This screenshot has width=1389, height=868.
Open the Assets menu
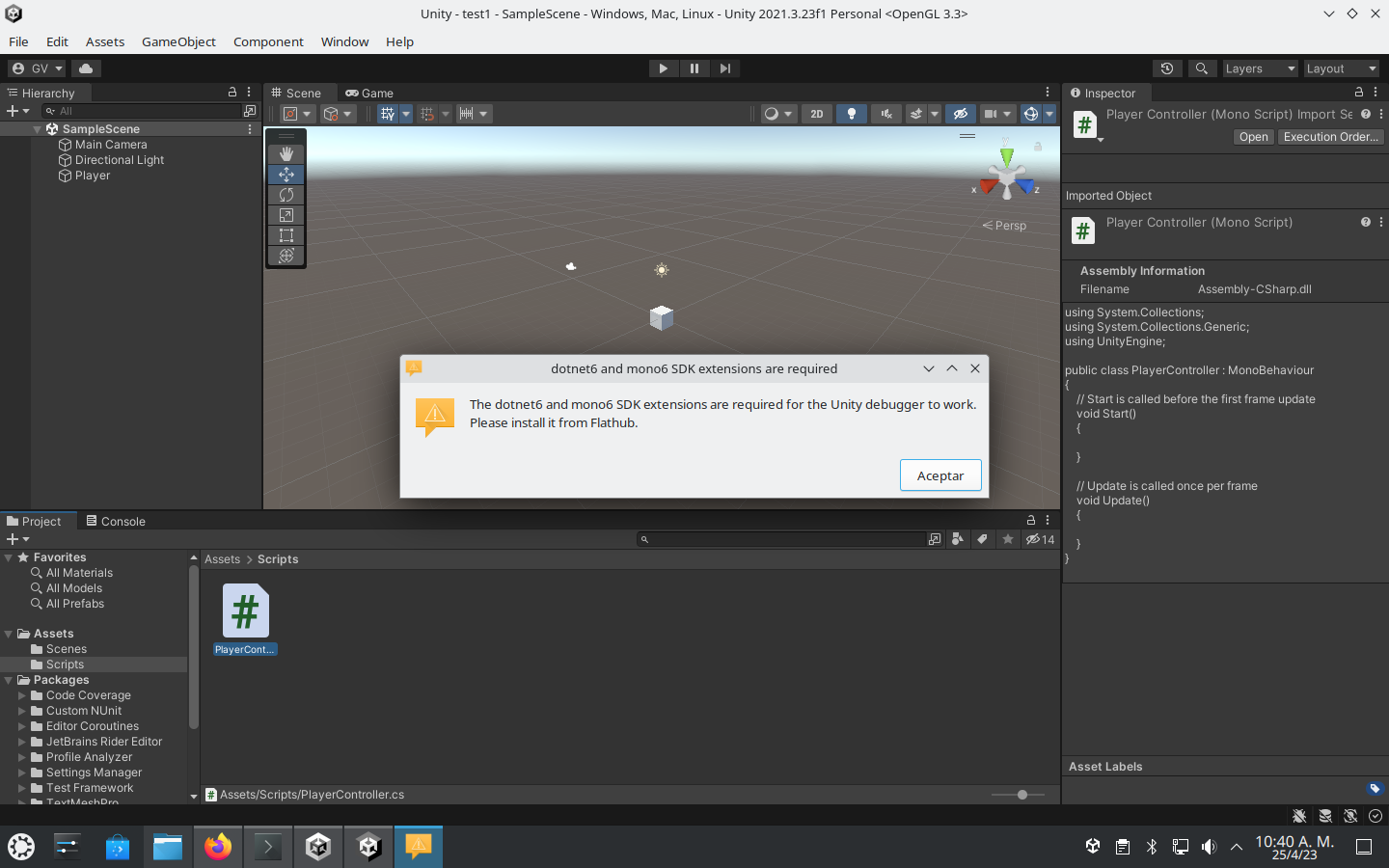(x=105, y=41)
